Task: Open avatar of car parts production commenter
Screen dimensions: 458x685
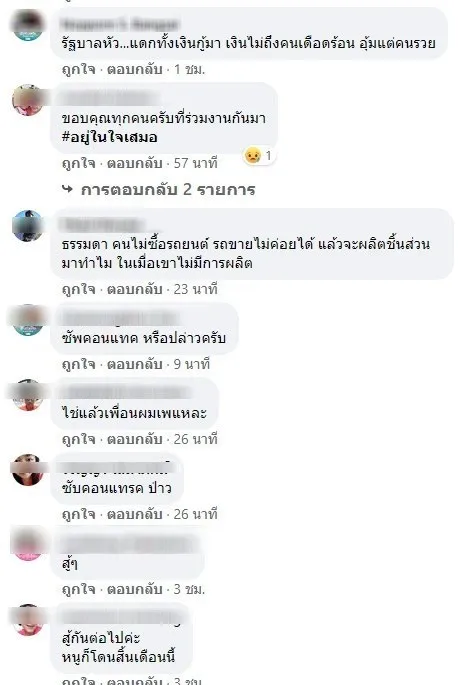Action: [x=28, y=226]
